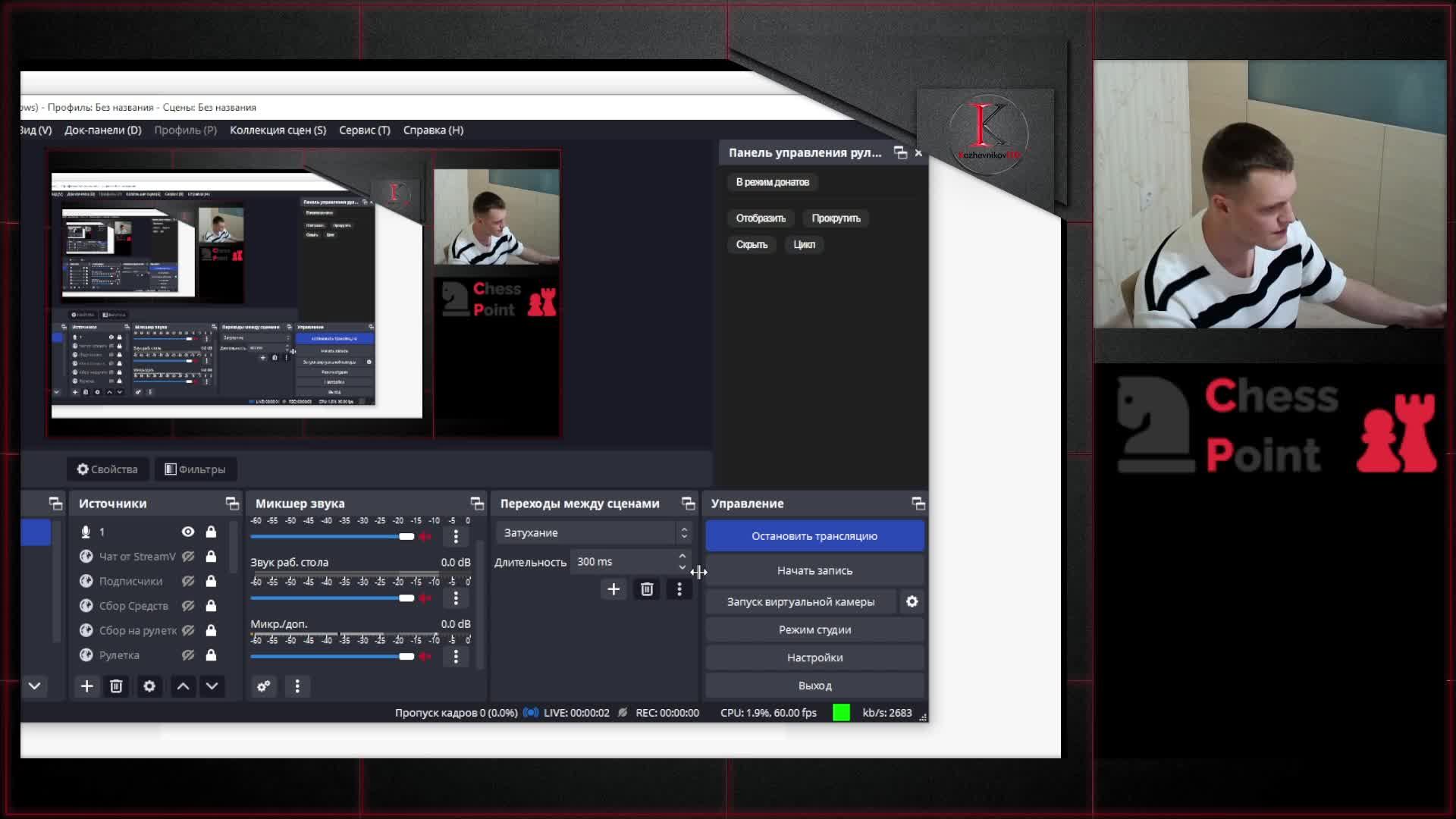Remove transition with trash icon

[647, 589]
